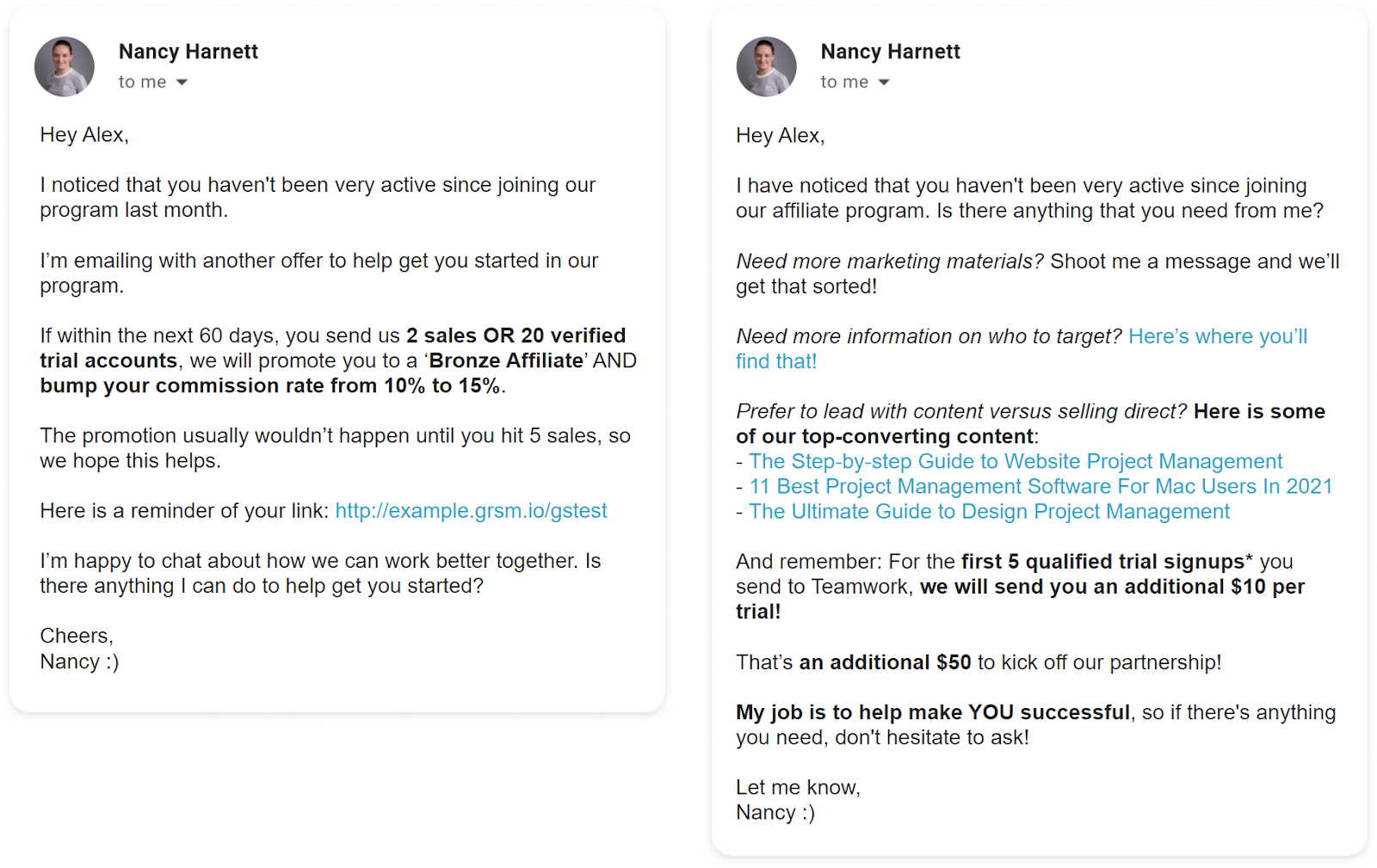Select the sender name "Nancy Harnett" in the left email
Viewport: 1377px width, 868px height.
(x=188, y=51)
